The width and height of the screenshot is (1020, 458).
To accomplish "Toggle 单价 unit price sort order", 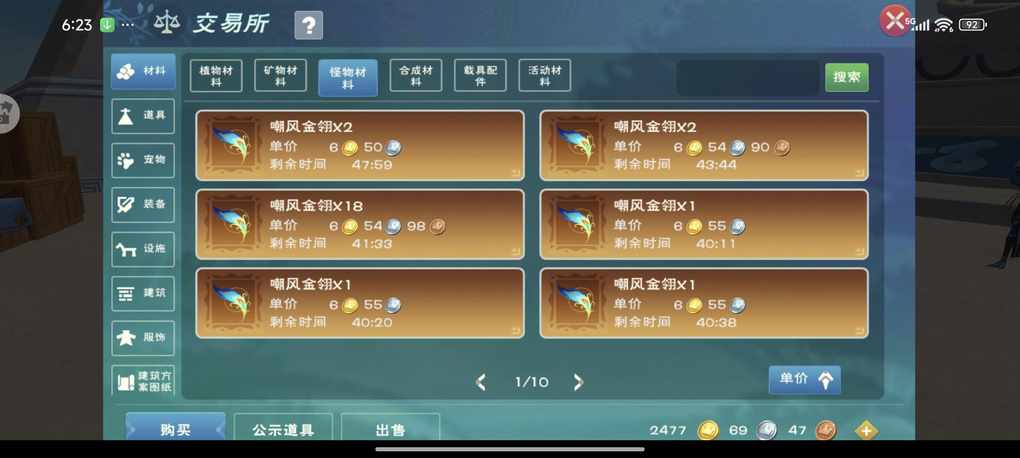I will tap(805, 380).
